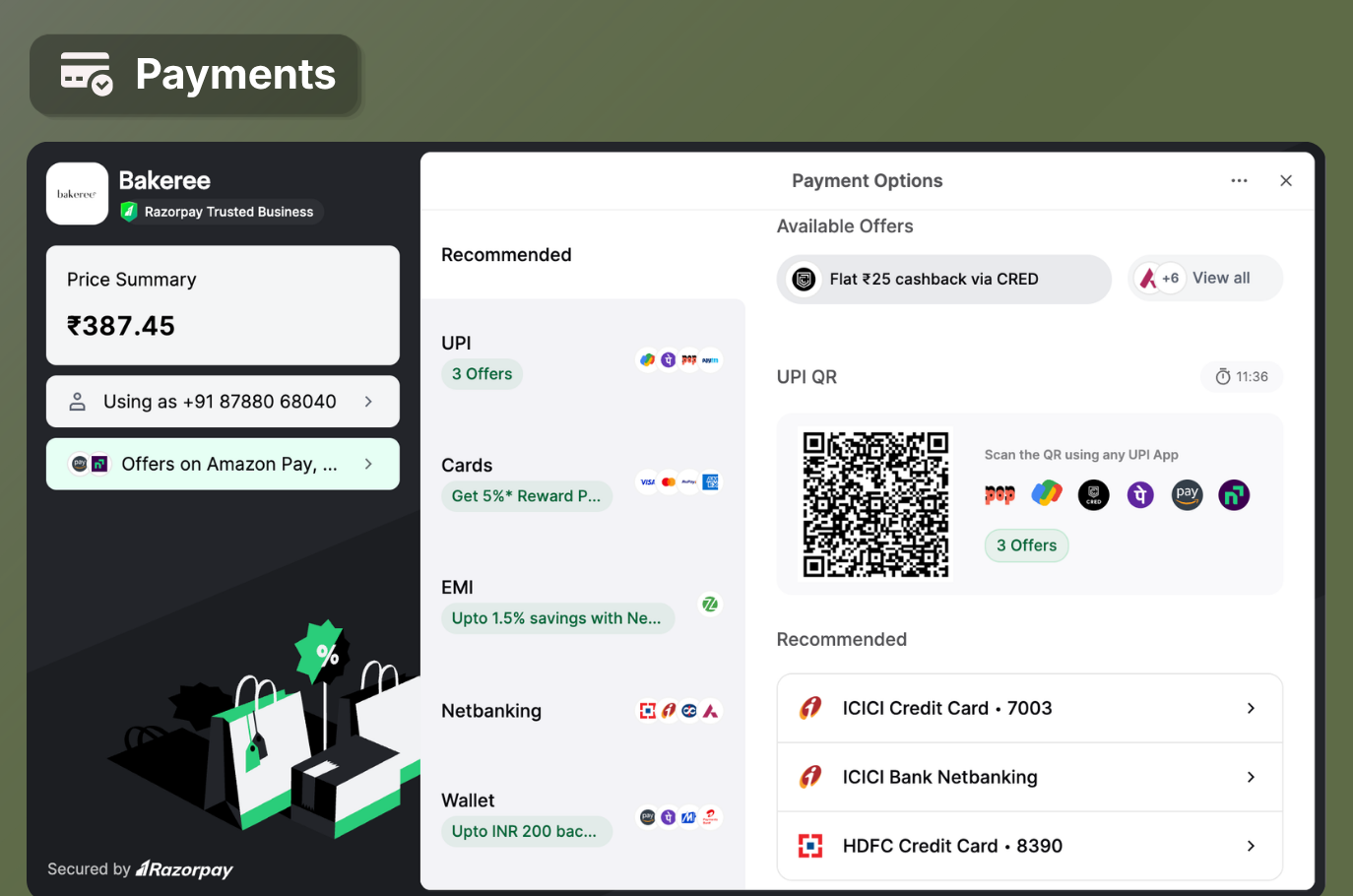Click the CRED app icon beside the QR code

click(x=1093, y=494)
